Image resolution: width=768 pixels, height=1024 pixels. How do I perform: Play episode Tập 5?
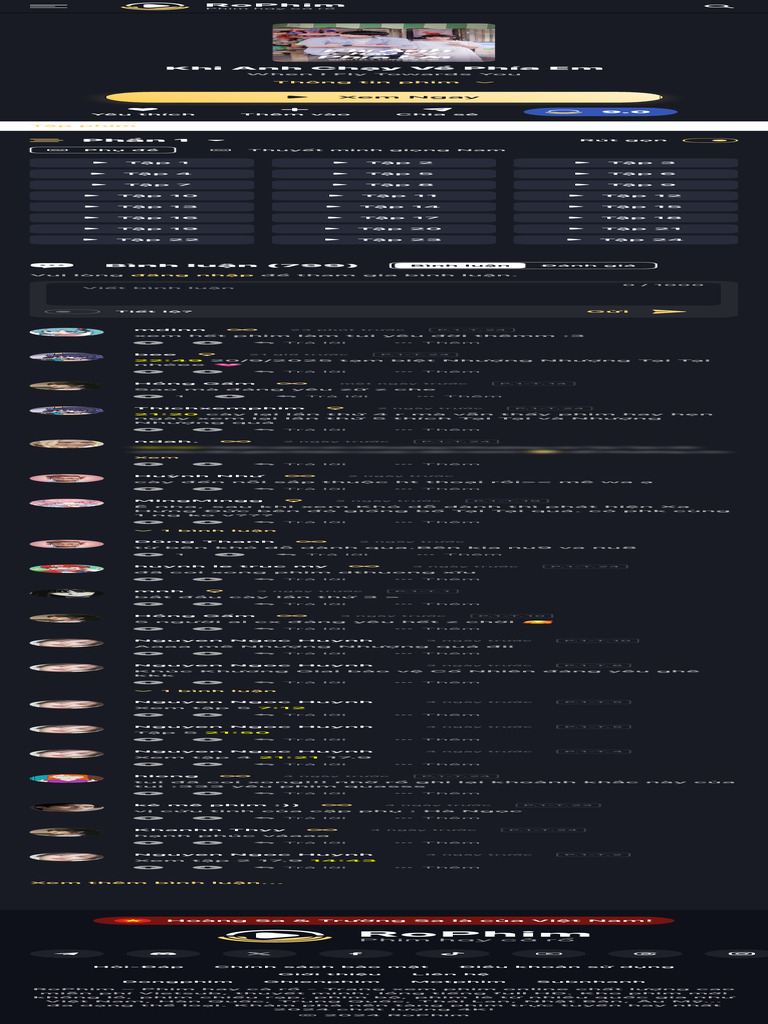384,174
